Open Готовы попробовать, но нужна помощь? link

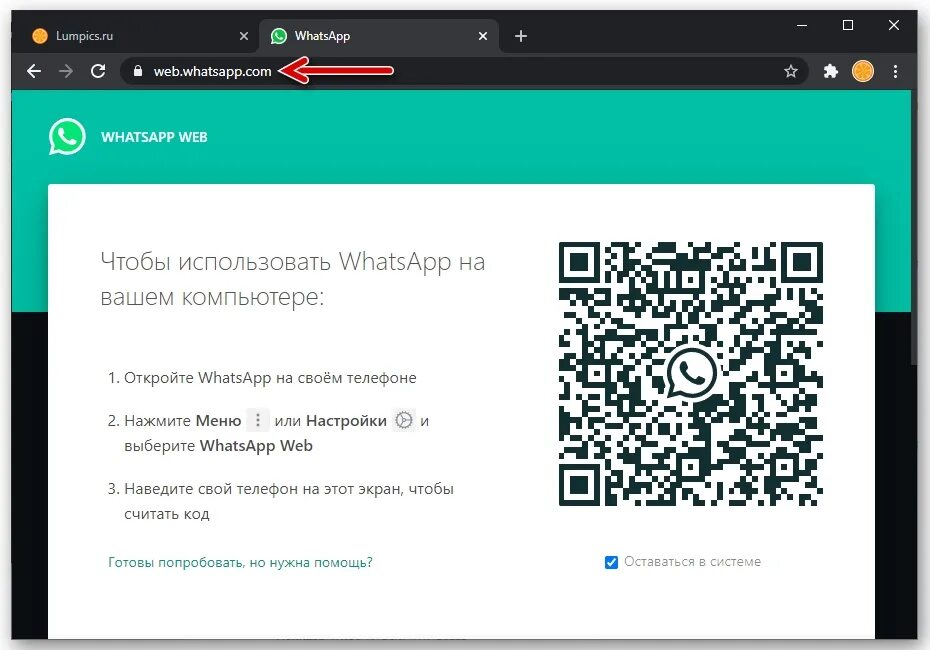coord(240,562)
